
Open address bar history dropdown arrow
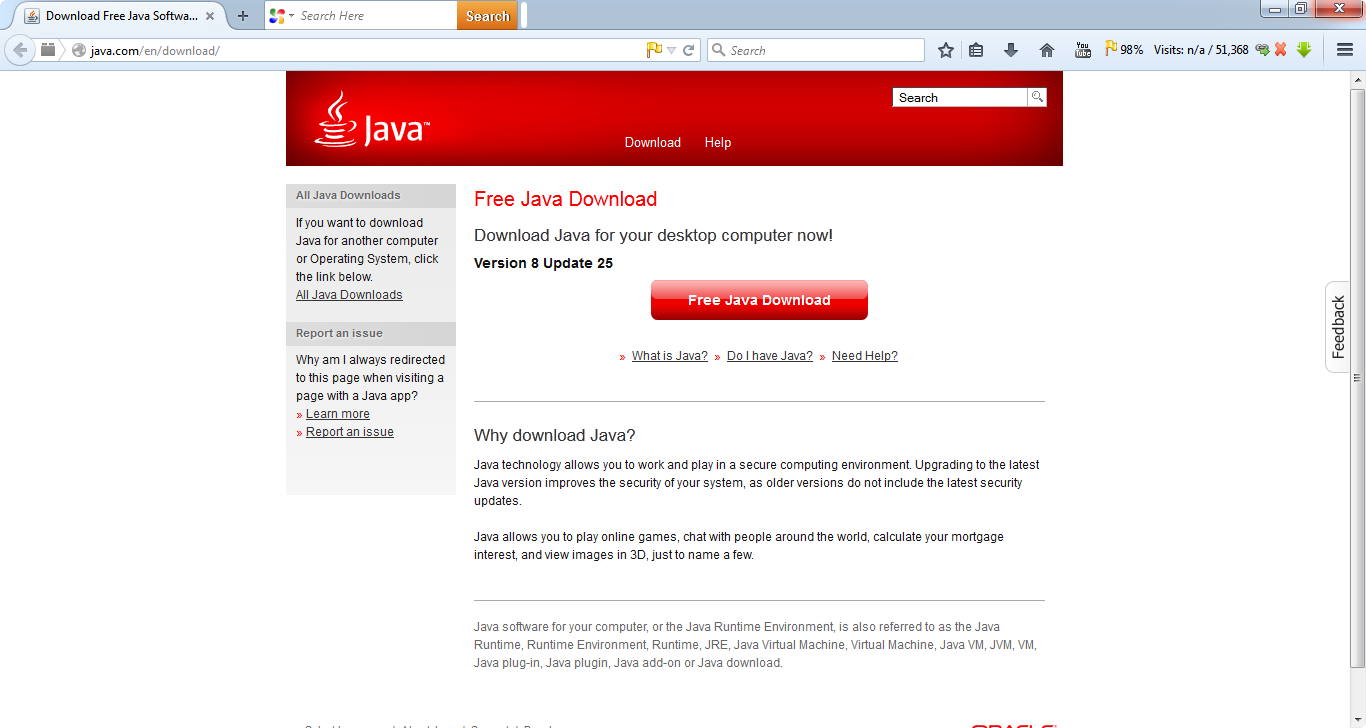[x=672, y=50]
